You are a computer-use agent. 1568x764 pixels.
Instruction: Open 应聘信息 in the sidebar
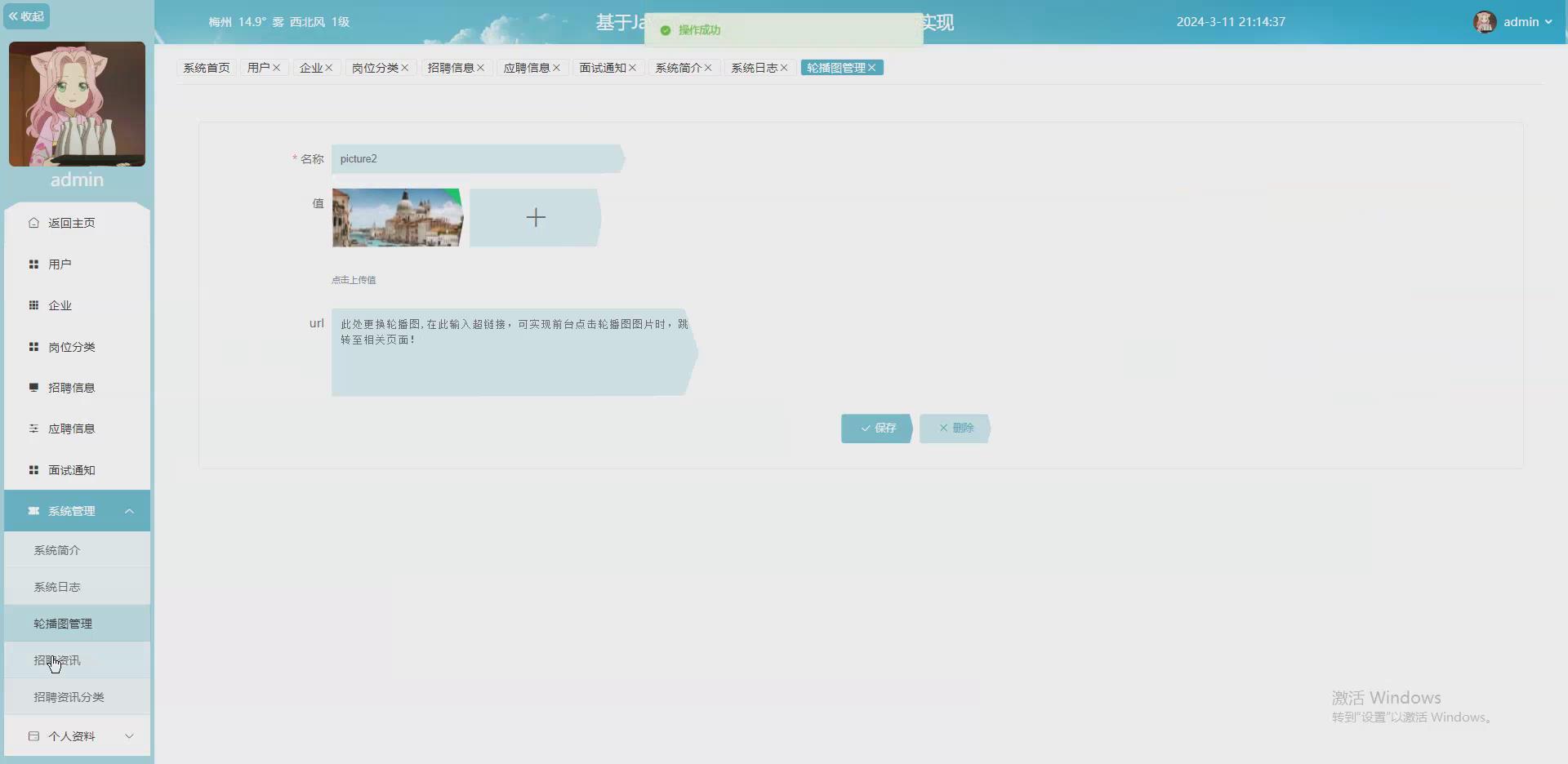click(78, 429)
